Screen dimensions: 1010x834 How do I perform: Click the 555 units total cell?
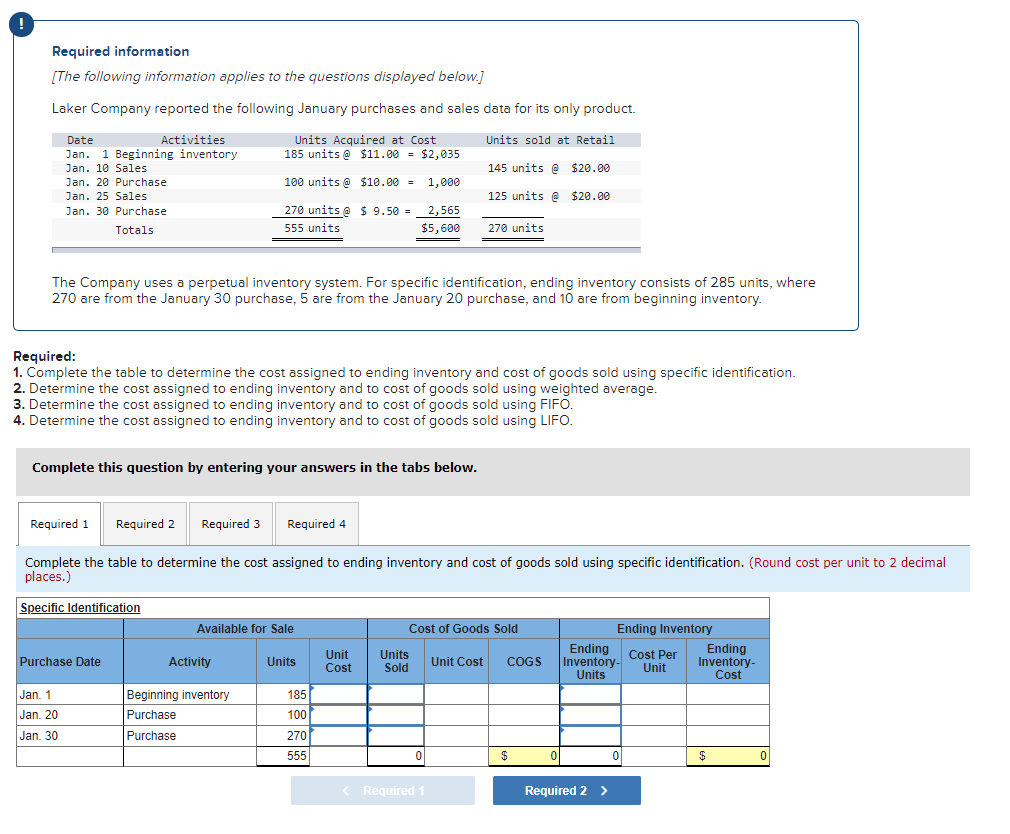283,755
